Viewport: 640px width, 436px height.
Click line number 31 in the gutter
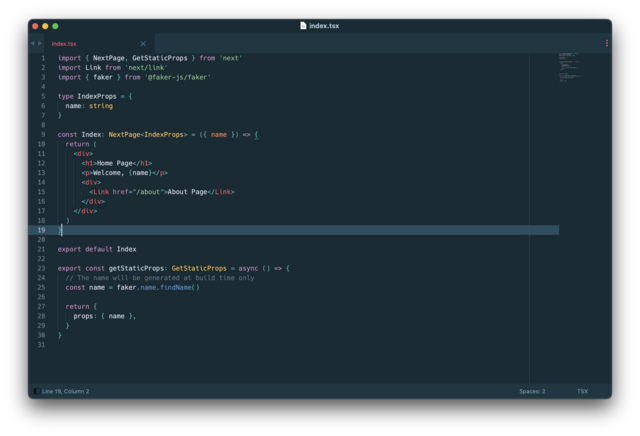pyautogui.click(x=41, y=345)
